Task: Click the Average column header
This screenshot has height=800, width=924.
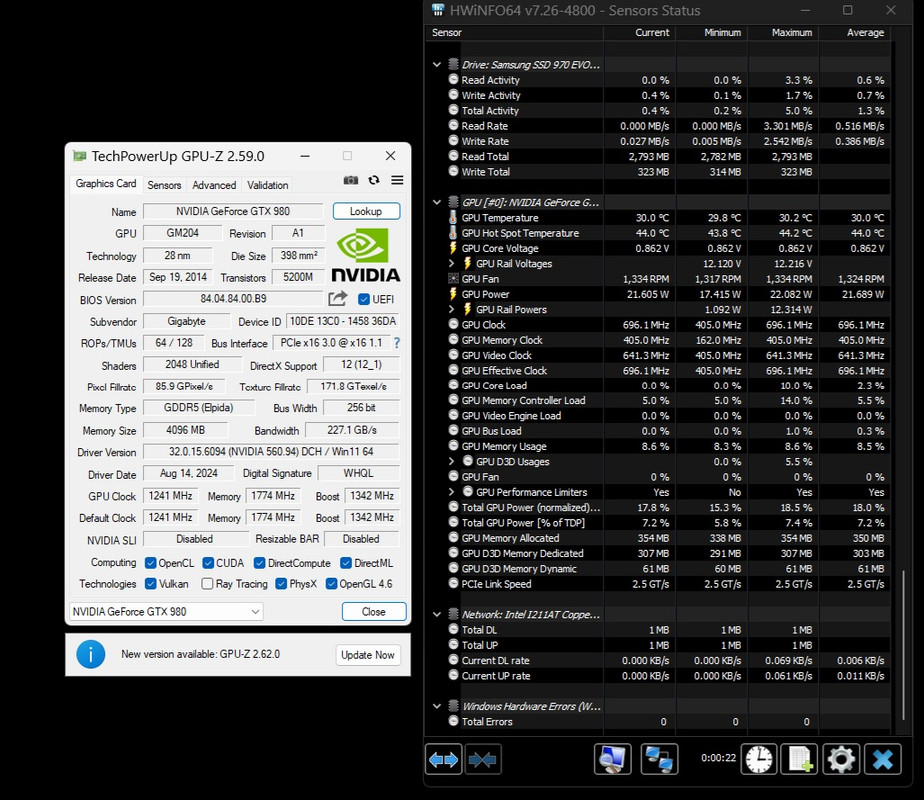Action: click(x=854, y=32)
